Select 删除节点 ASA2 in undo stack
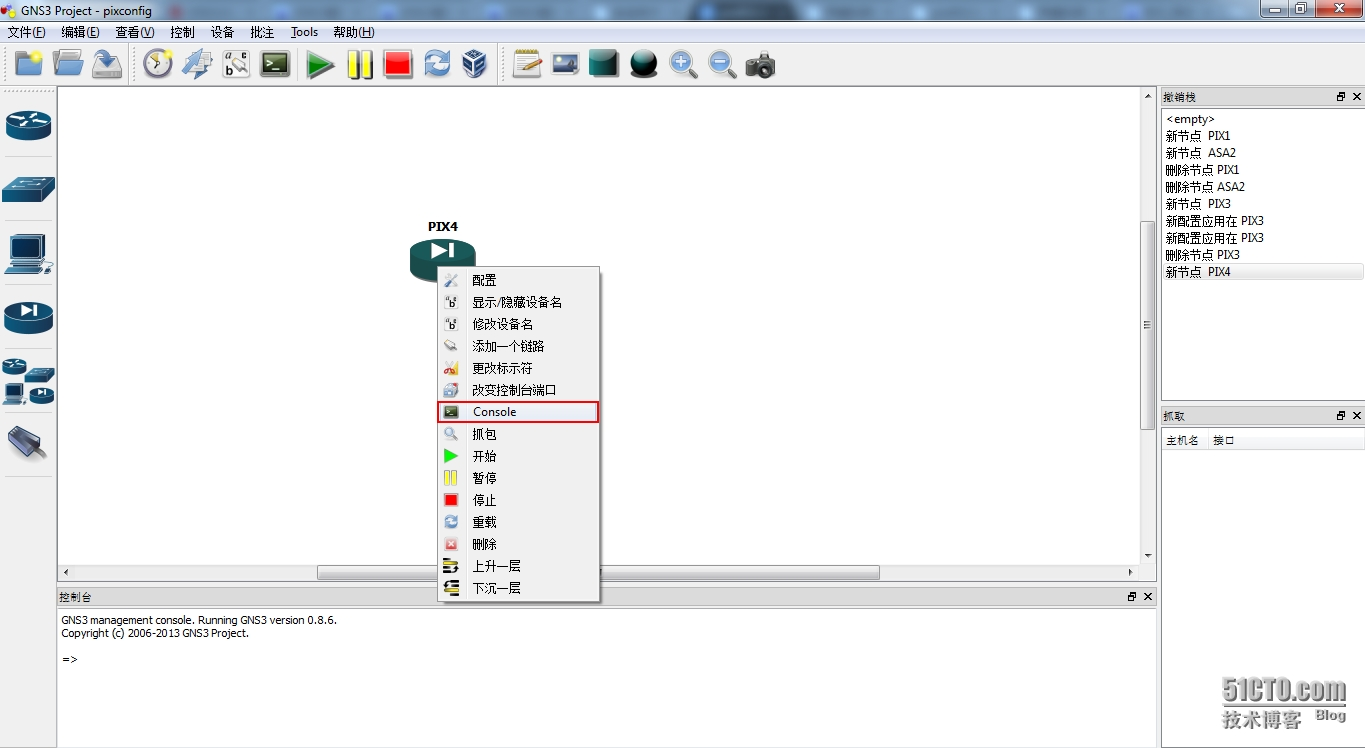Screen dimensions: 1365x748 click(1263, 187)
